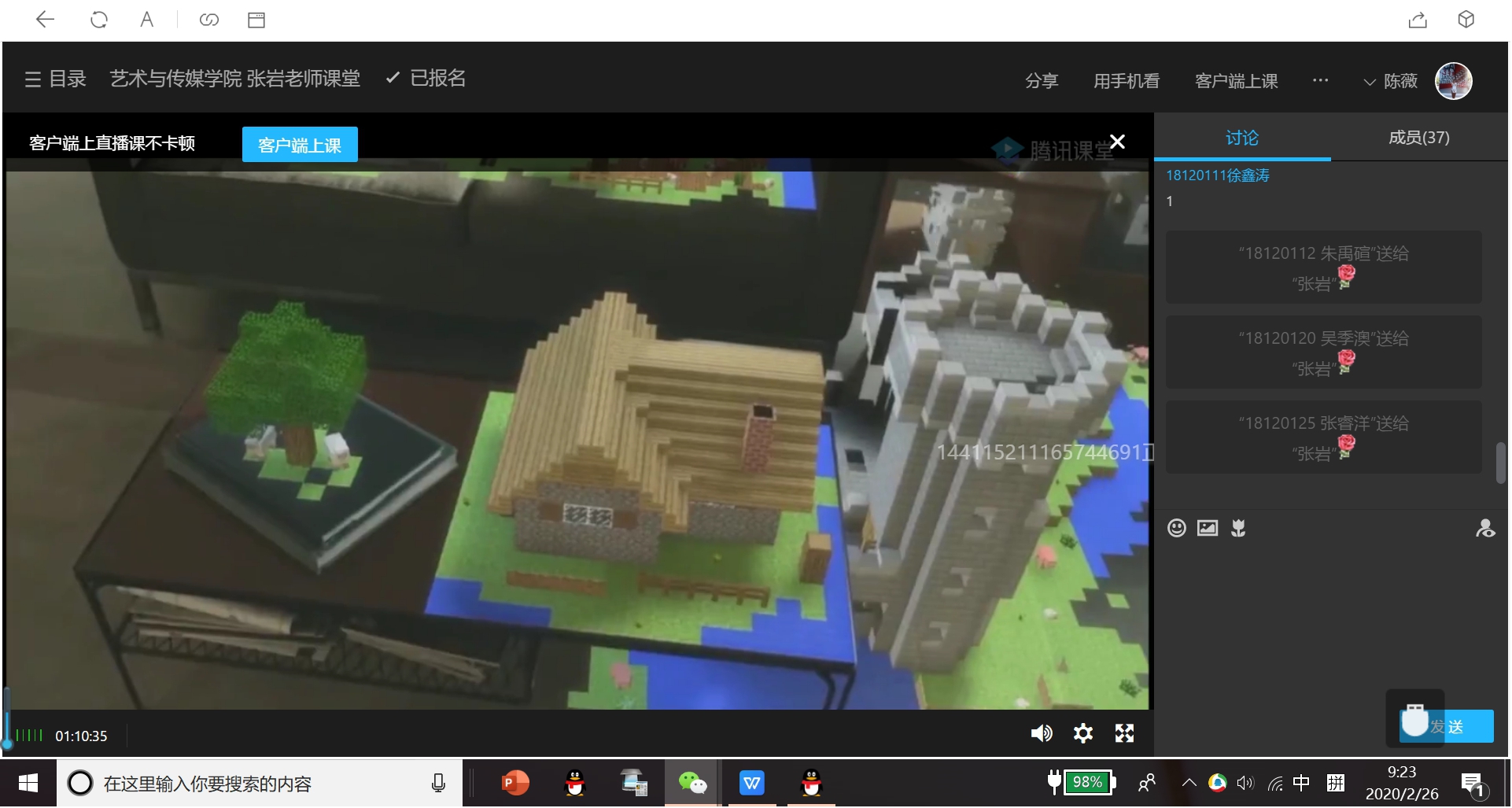The width and height of the screenshot is (1512, 808).
Task: Close the client promotion banner
Action: [1117, 142]
